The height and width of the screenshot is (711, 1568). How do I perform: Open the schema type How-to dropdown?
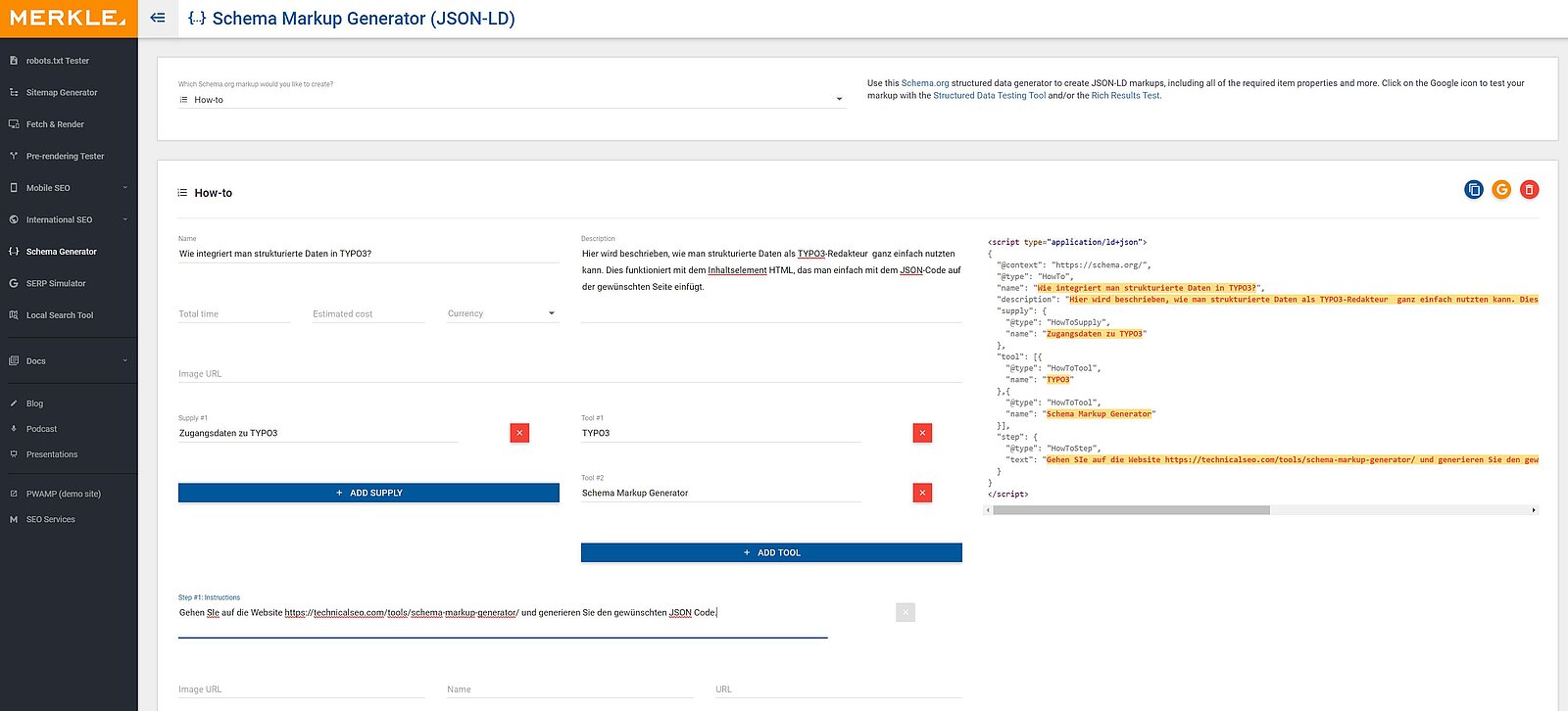point(512,100)
